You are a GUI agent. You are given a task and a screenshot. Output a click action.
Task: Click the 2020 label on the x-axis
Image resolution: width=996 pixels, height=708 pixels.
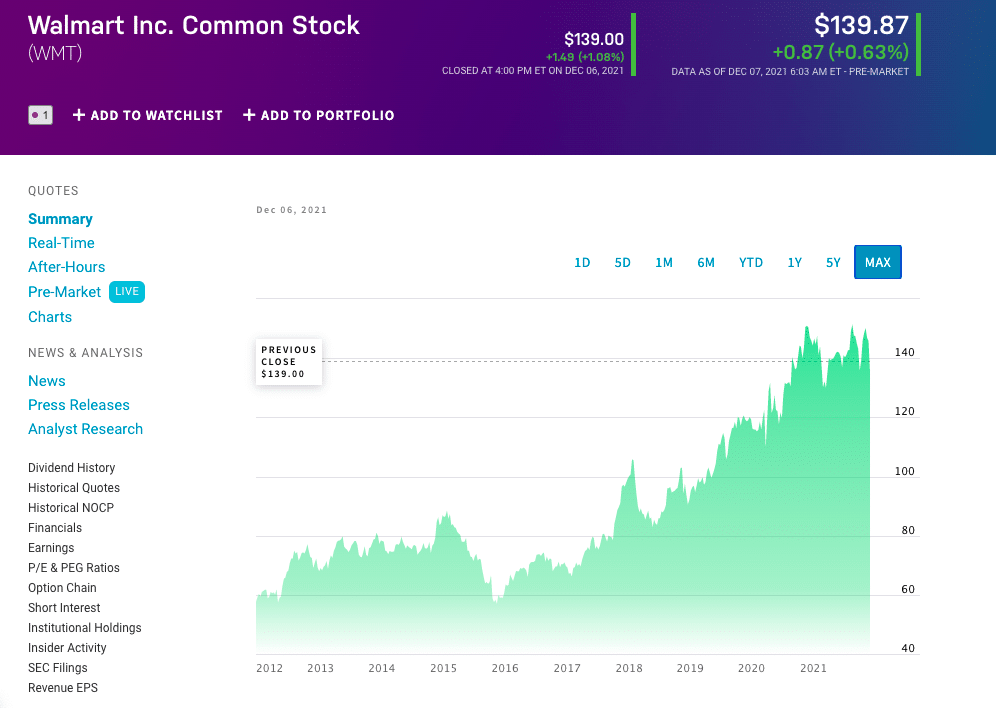751,668
